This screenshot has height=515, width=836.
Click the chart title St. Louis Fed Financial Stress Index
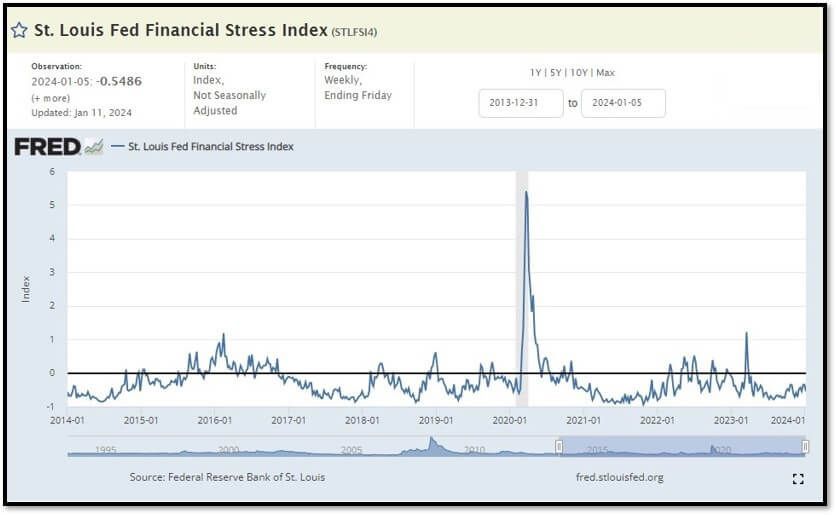[x=181, y=30]
